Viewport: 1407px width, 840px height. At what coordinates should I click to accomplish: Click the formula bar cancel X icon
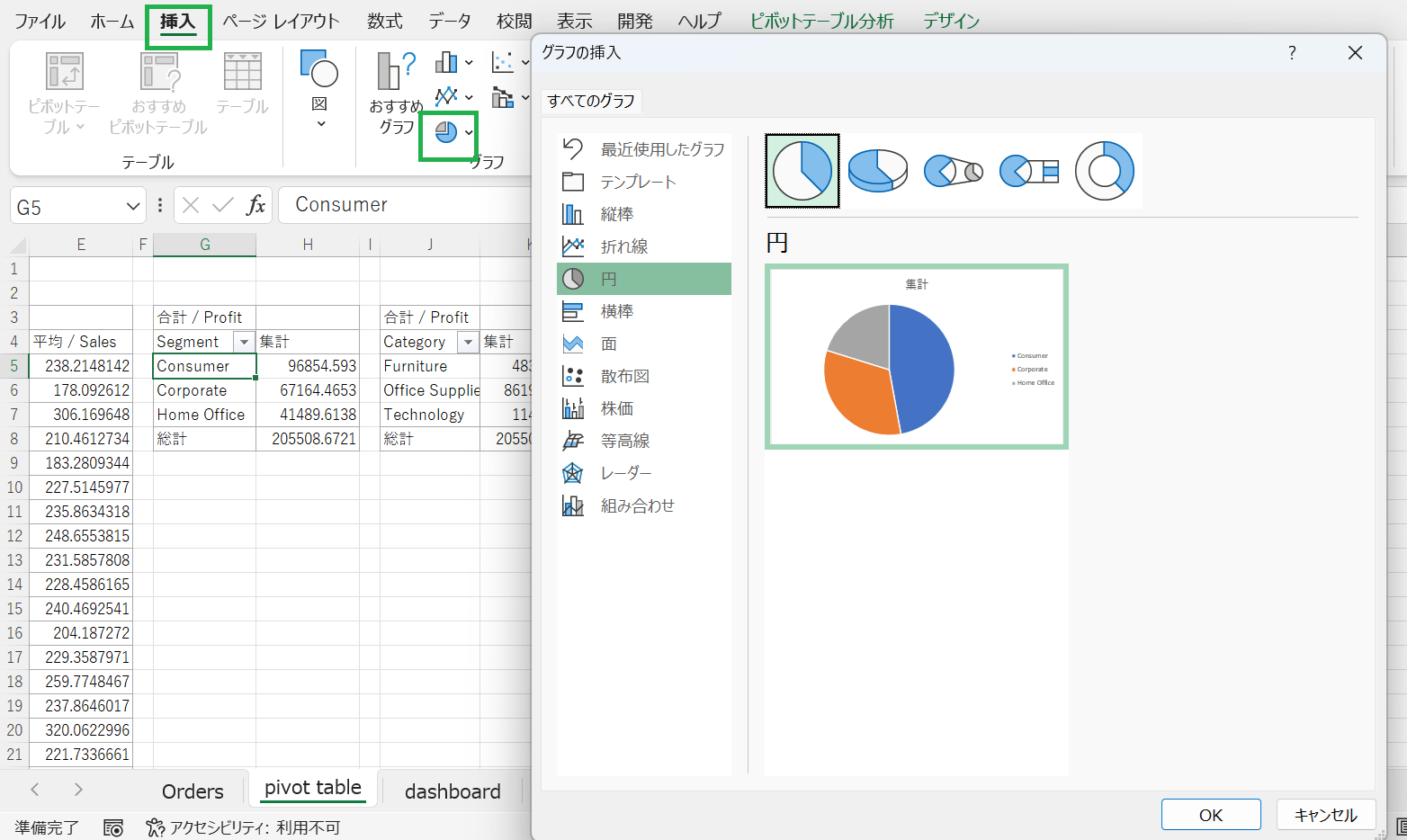(x=191, y=205)
